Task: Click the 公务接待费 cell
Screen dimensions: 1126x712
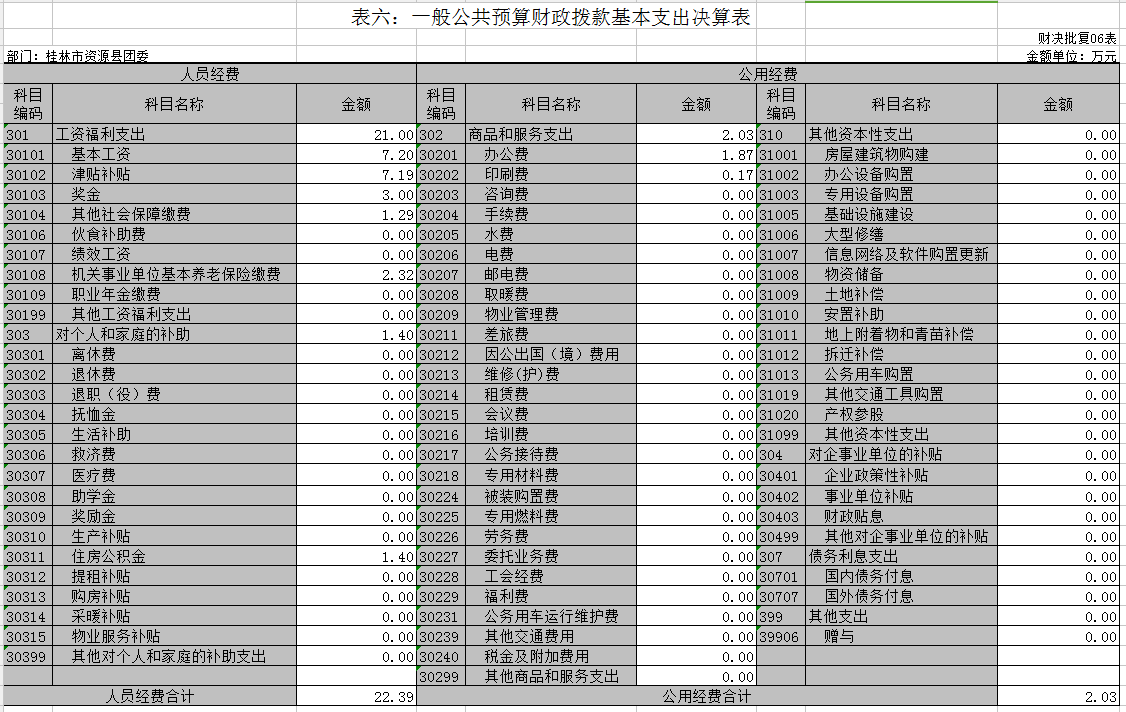Action: [550, 455]
